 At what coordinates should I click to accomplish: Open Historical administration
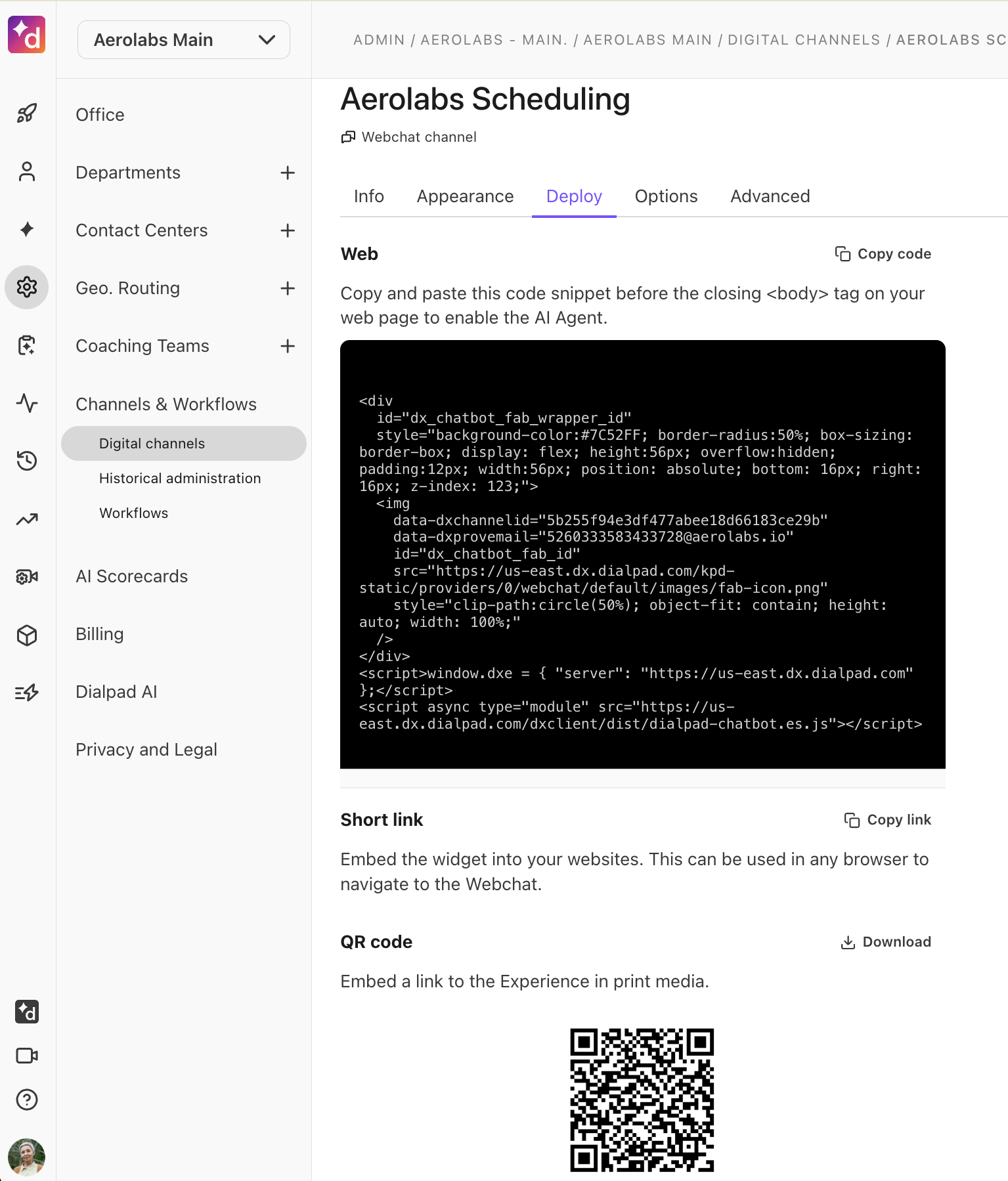point(180,479)
